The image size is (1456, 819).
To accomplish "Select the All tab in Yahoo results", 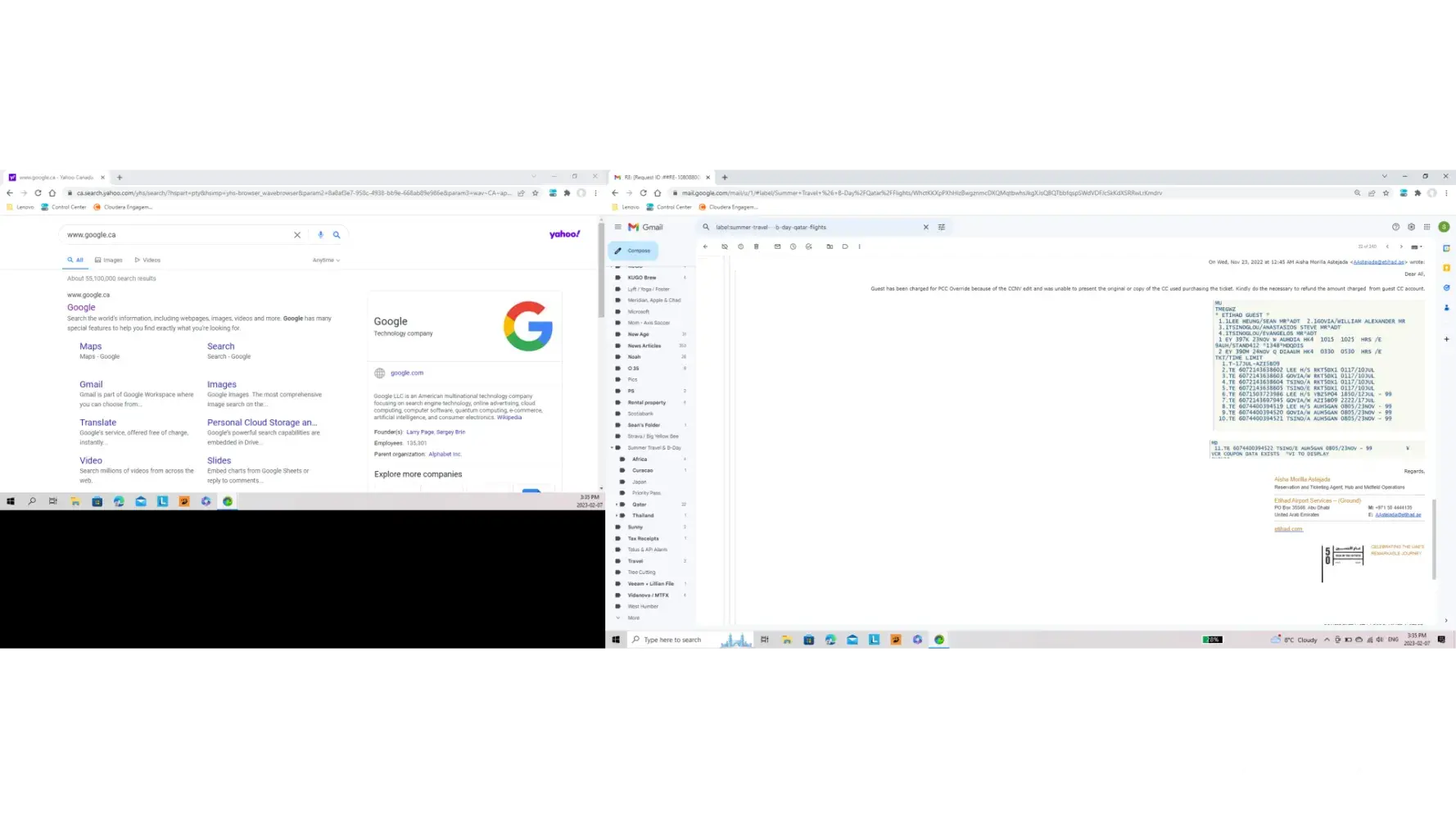I will 76,260.
